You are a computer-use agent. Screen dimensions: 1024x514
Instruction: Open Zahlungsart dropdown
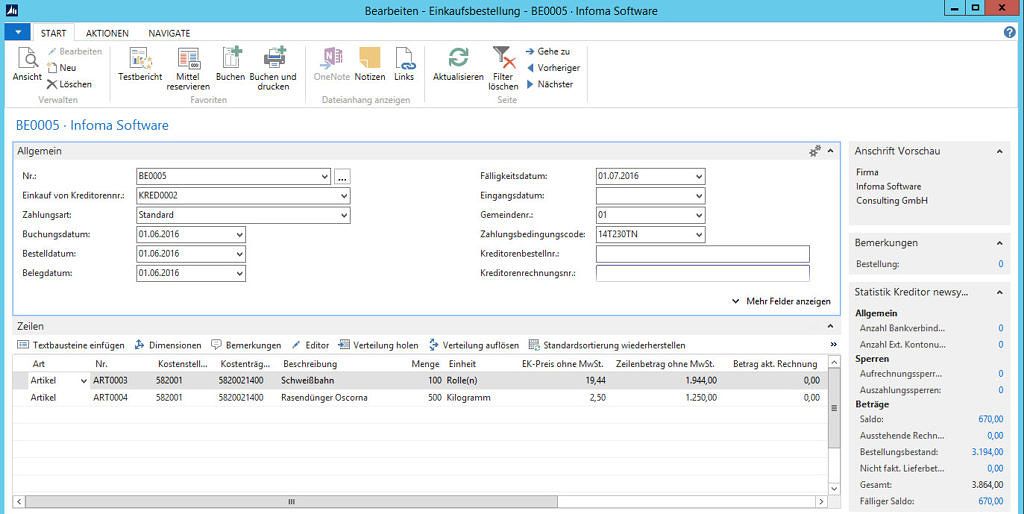(x=344, y=215)
